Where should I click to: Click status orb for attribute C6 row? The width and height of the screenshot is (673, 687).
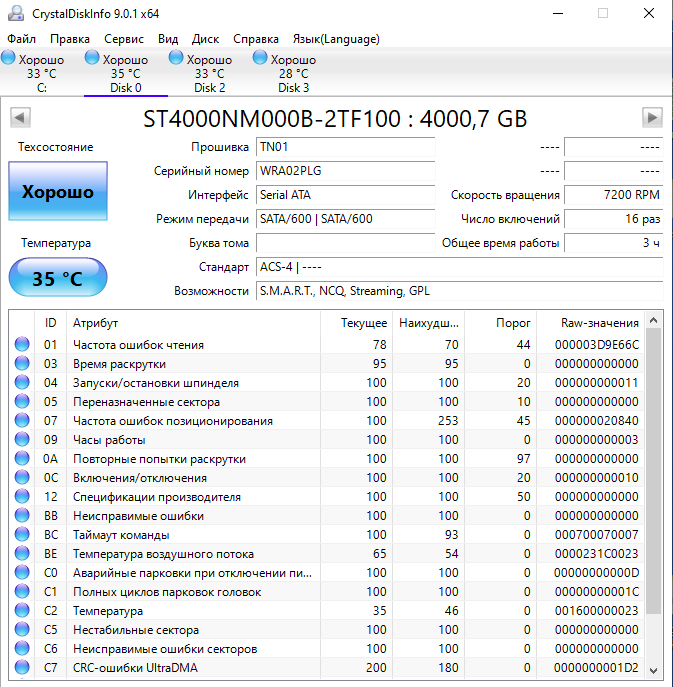click(x=22, y=648)
